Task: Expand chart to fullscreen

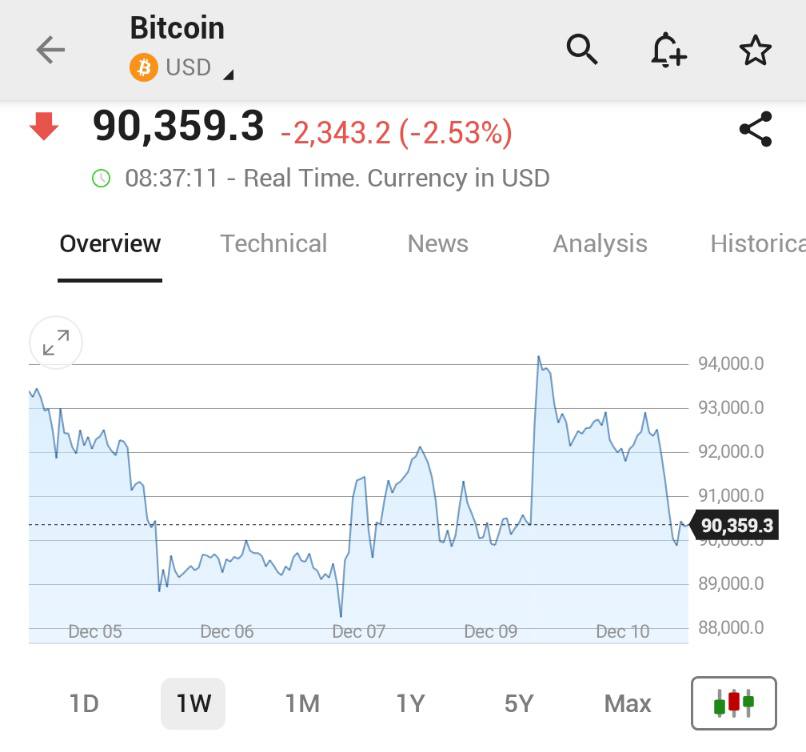Action: (56, 343)
